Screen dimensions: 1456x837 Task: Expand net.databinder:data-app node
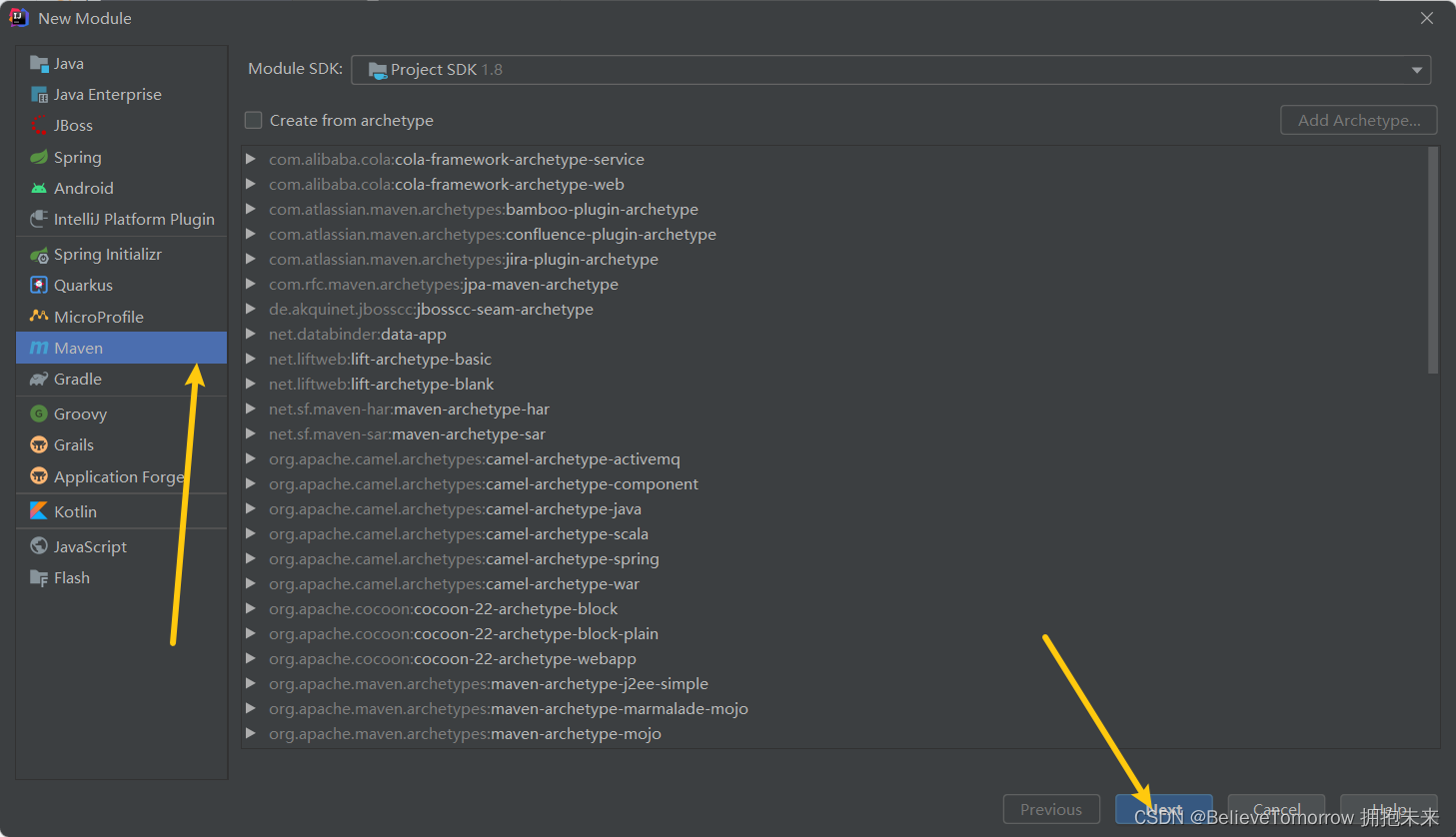tap(251, 334)
